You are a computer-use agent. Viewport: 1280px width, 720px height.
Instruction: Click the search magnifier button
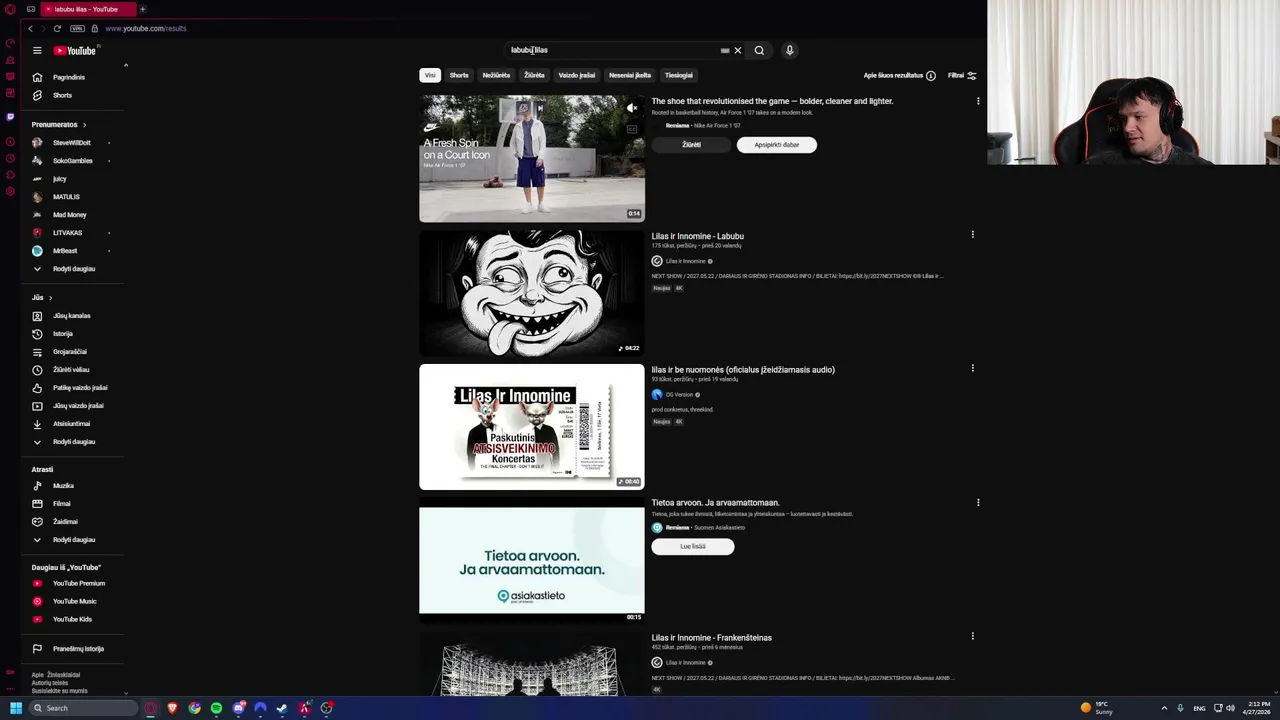pos(759,50)
